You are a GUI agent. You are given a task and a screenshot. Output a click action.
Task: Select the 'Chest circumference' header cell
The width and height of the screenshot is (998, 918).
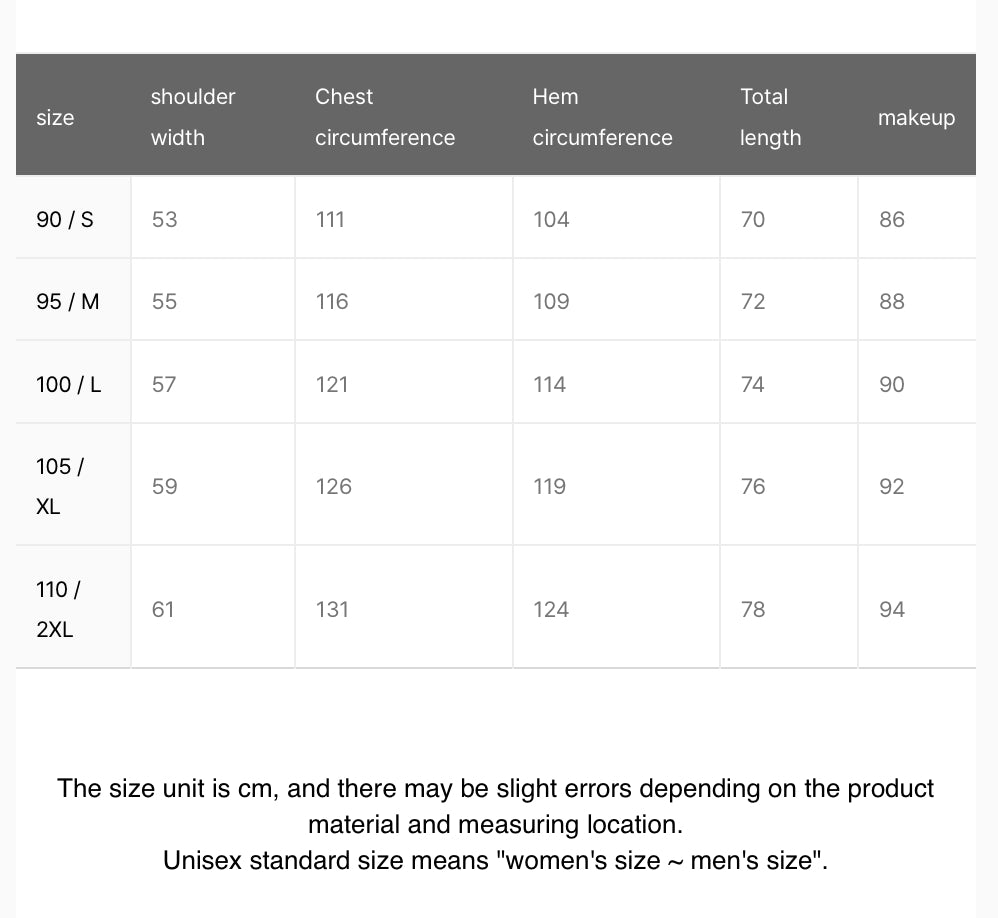(x=385, y=117)
